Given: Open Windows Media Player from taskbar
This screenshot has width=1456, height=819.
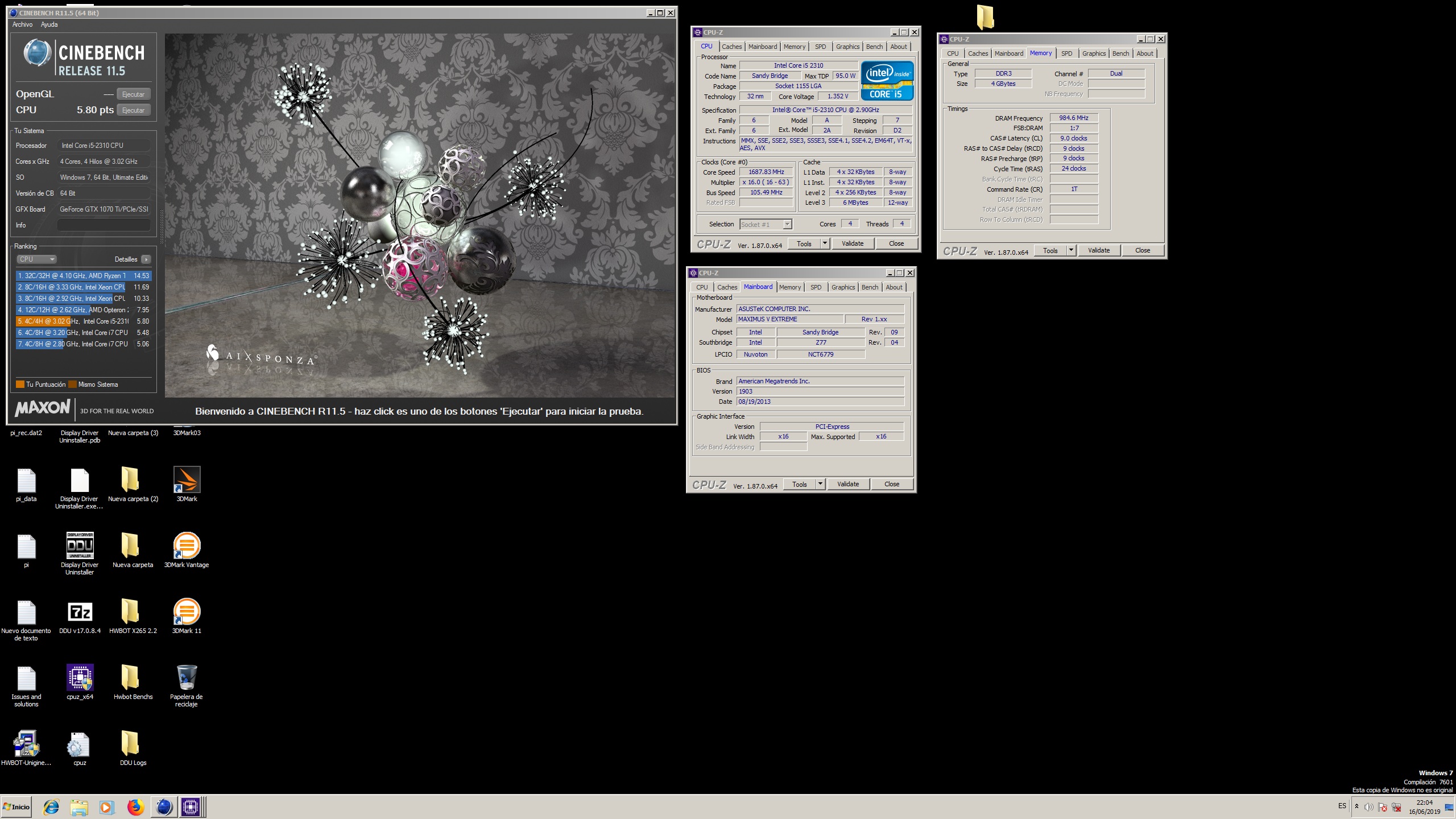Looking at the screenshot, I should tap(106, 807).
